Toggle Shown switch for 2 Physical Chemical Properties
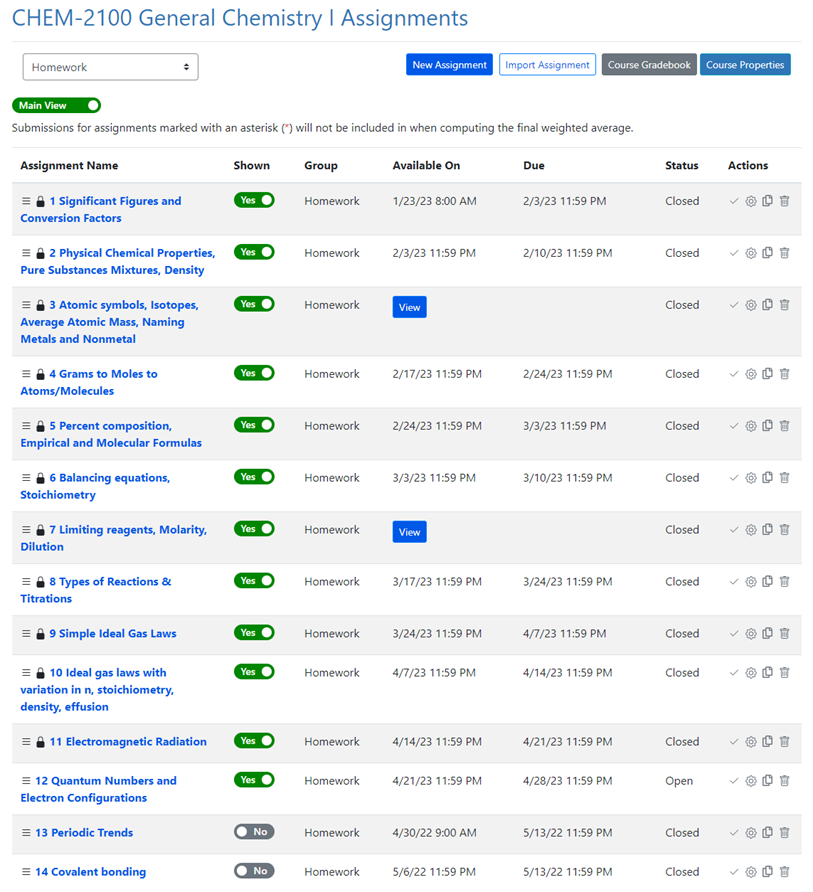813x892 pixels. click(x=254, y=253)
